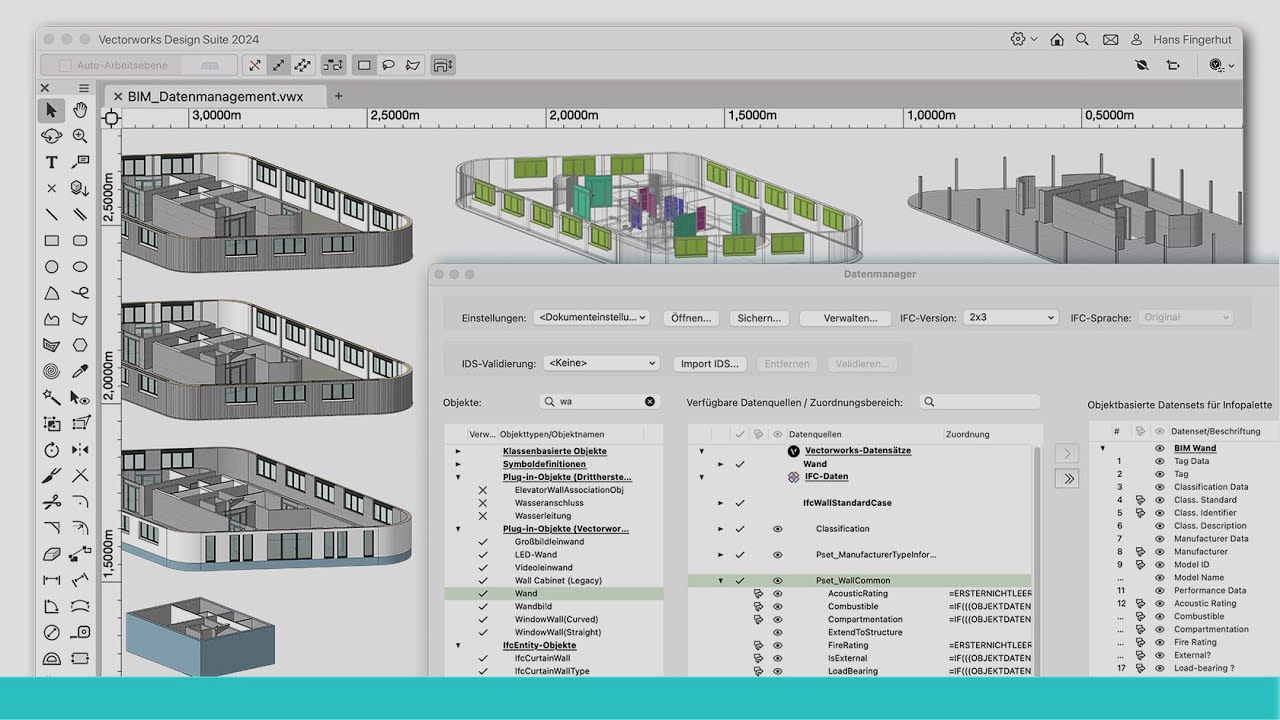Toggle X mark for Wasseranschluss row
The image size is (1280, 720).
pyautogui.click(x=483, y=503)
